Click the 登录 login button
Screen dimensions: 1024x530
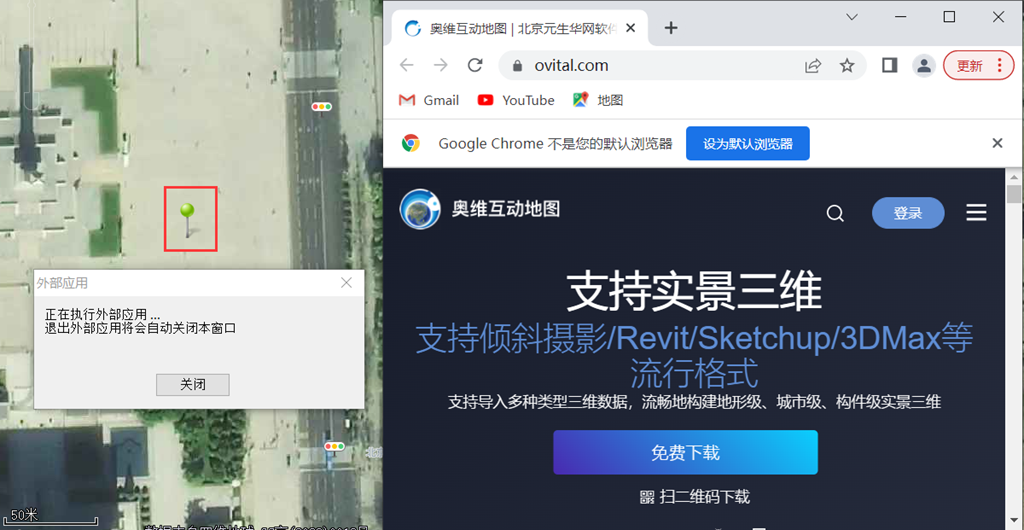[908, 213]
